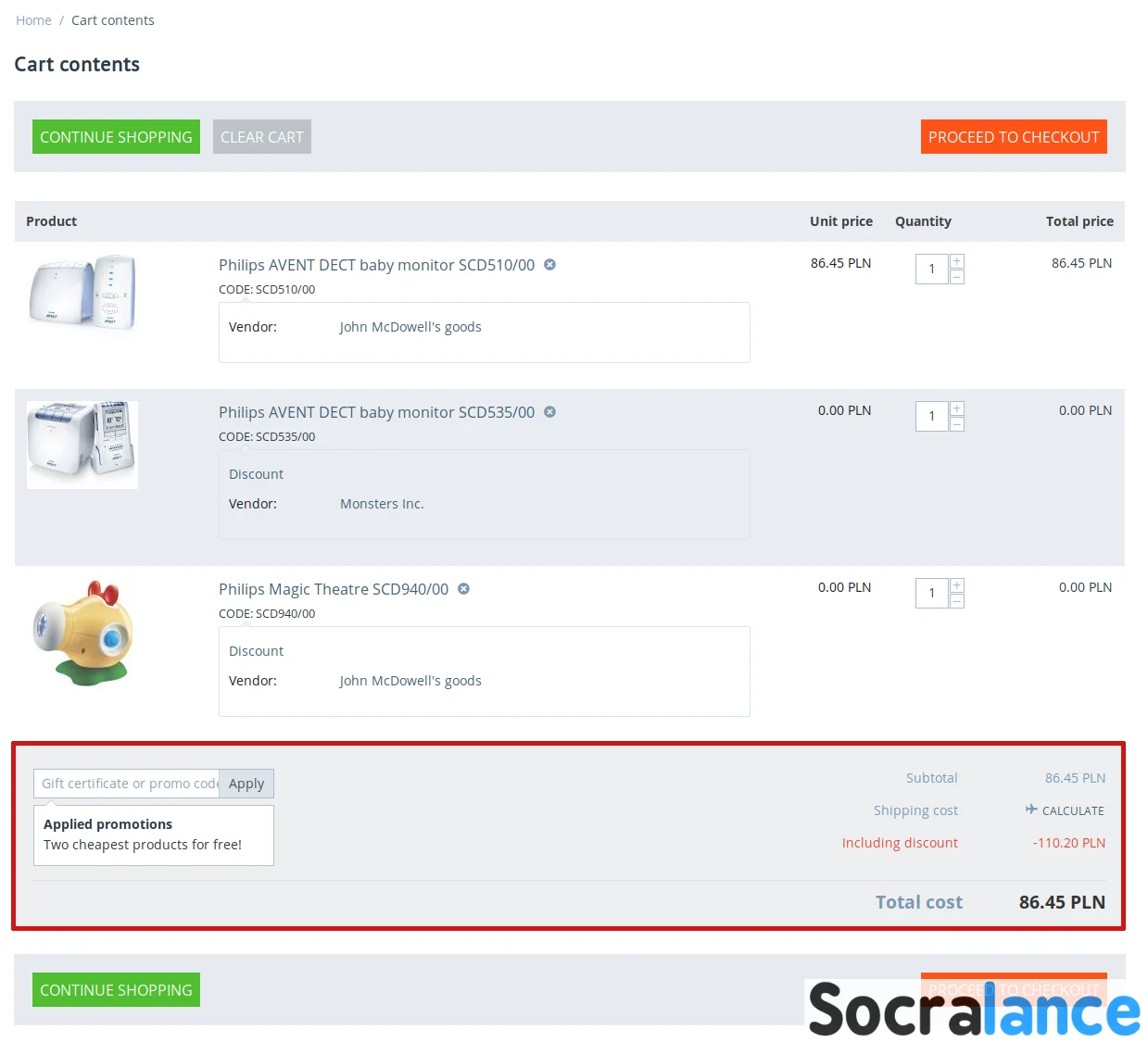Go to Home breadcrumb link
The height and width of the screenshot is (1042, 1148).
click(x=33, y=20)
